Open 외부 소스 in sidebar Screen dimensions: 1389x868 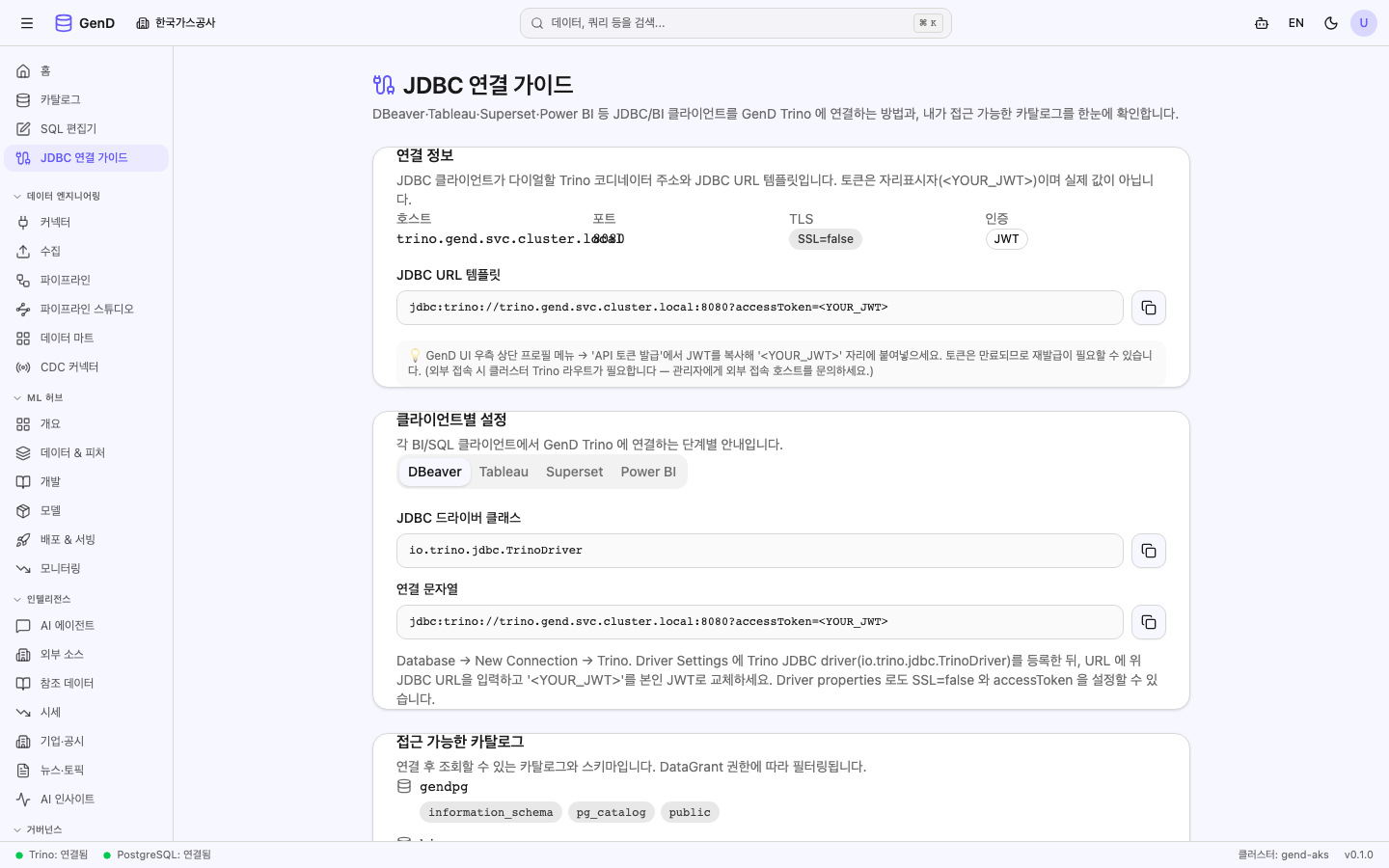[87, 655]
